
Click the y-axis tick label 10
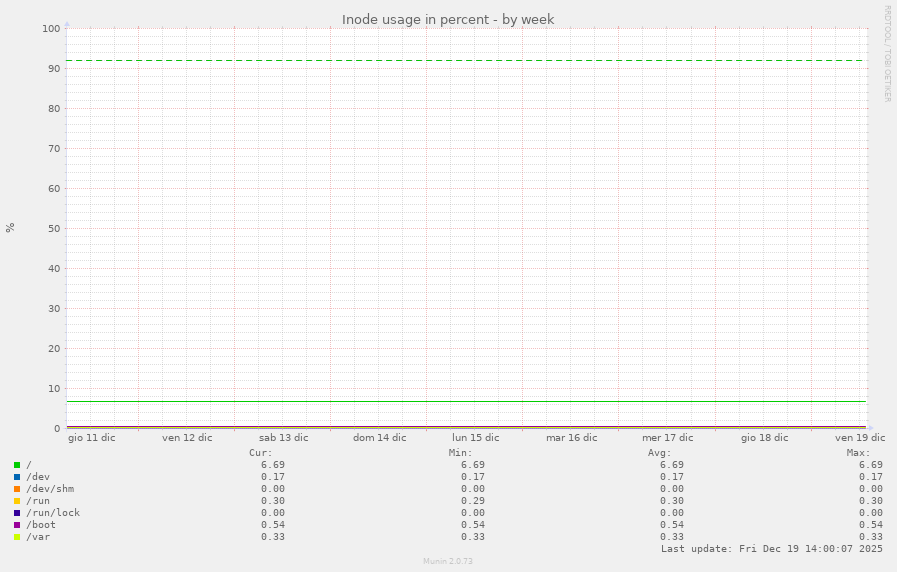54,389
